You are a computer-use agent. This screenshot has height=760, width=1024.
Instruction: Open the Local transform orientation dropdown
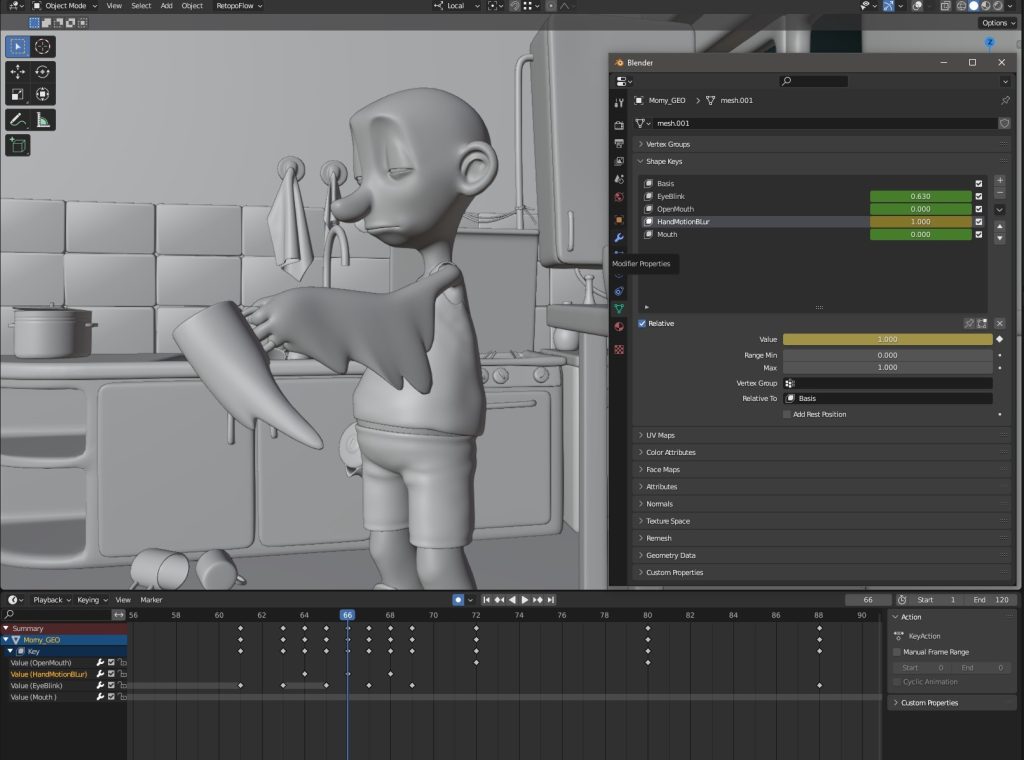point(456,6)
